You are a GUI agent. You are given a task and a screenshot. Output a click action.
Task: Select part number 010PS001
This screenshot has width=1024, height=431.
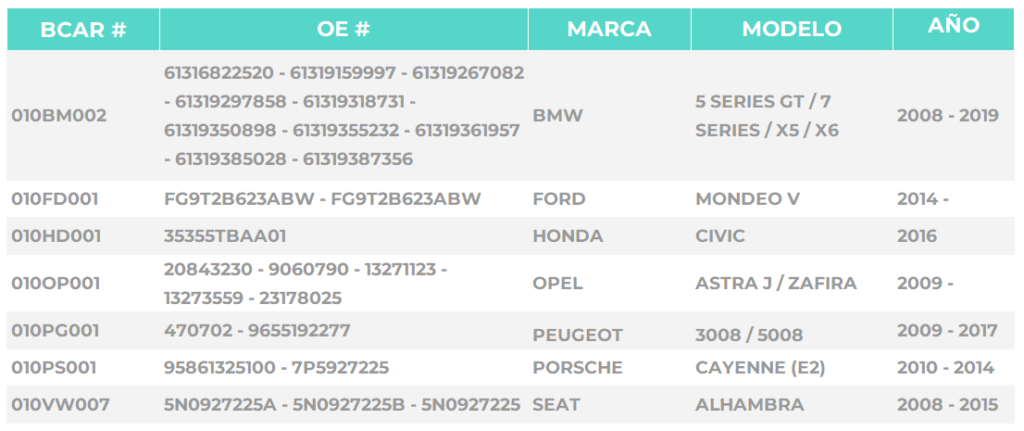tap(55, 367)
